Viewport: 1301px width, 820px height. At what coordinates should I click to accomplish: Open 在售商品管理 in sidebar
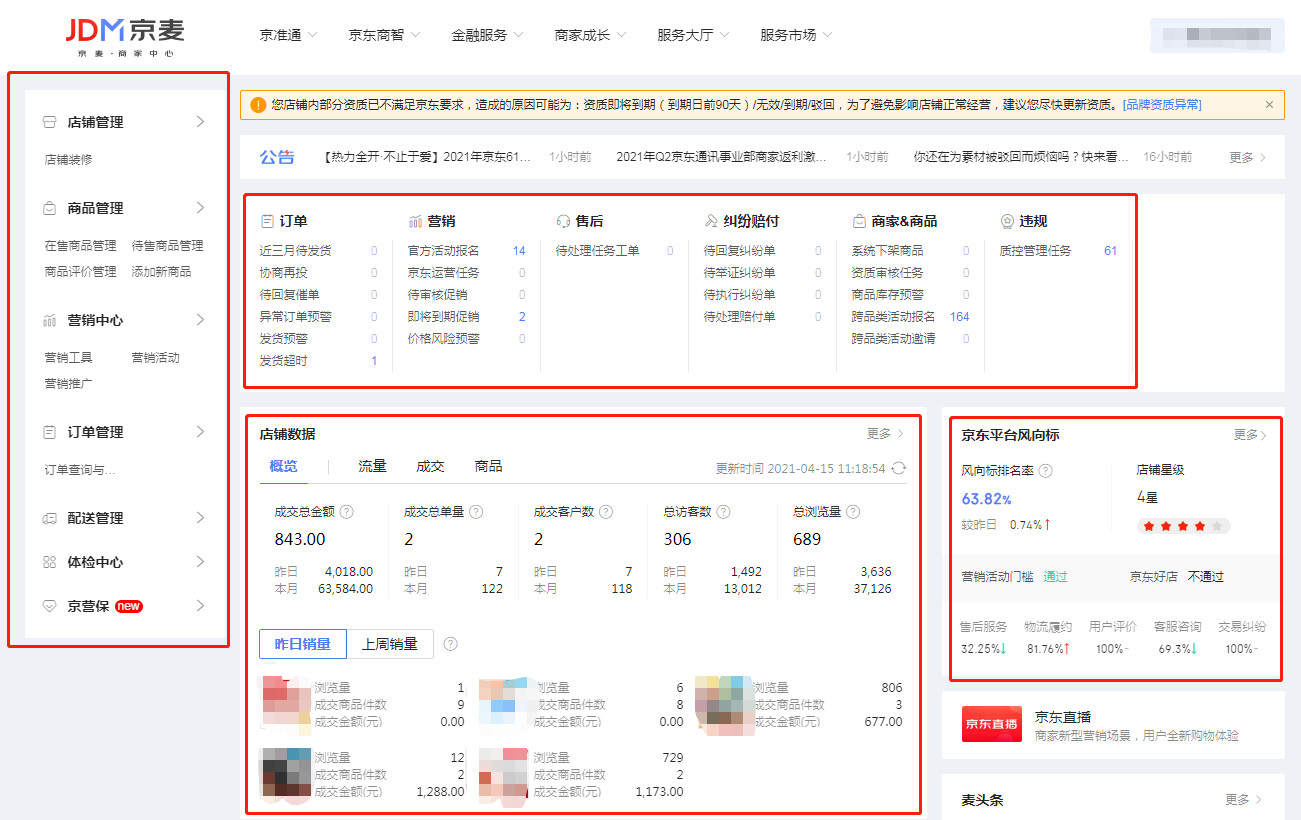[x=81, y=245]
